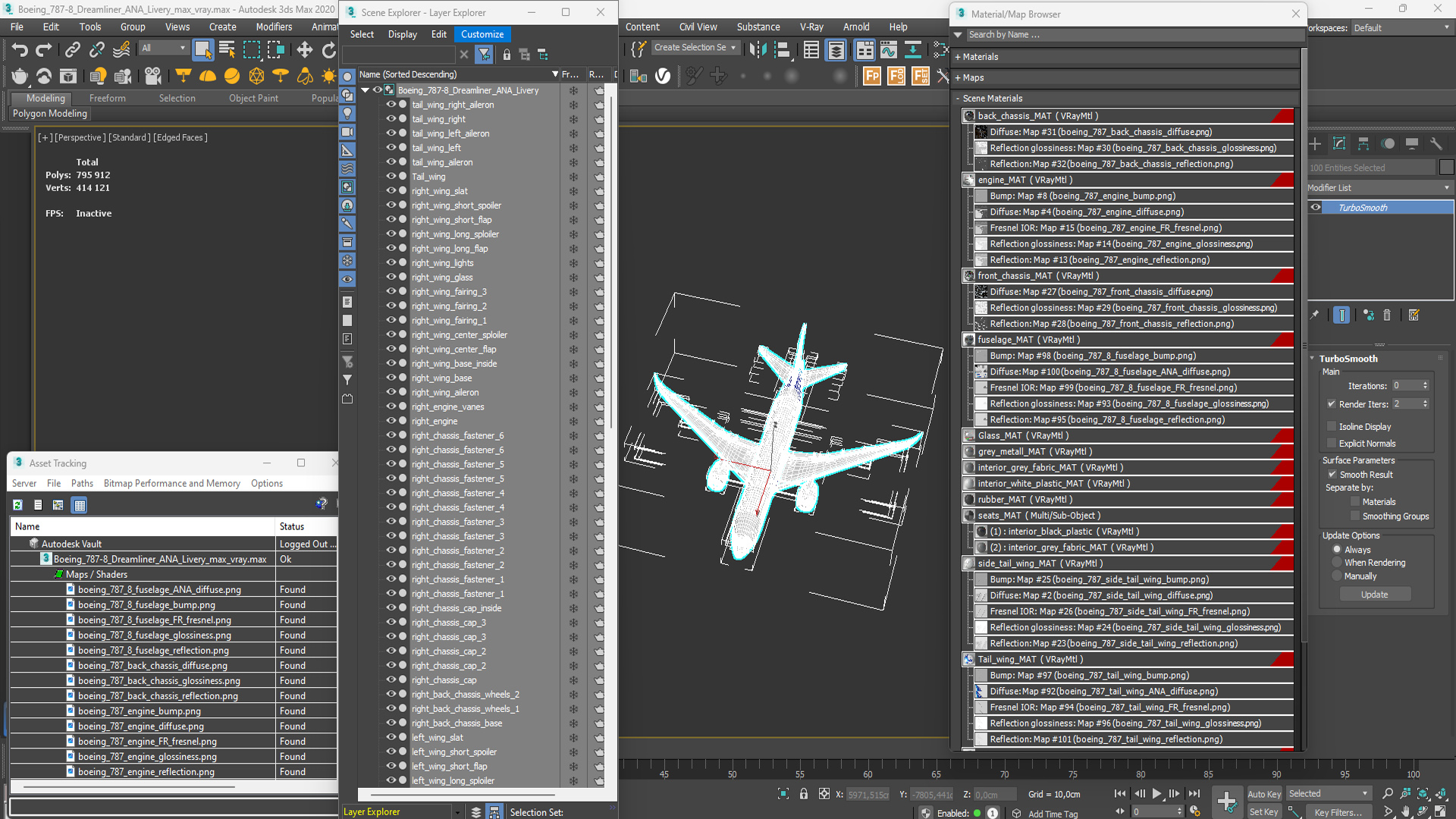The image size is (1456, 819).
Task: Toggle visibility of right_engine object
Action: tap(391, 421)
